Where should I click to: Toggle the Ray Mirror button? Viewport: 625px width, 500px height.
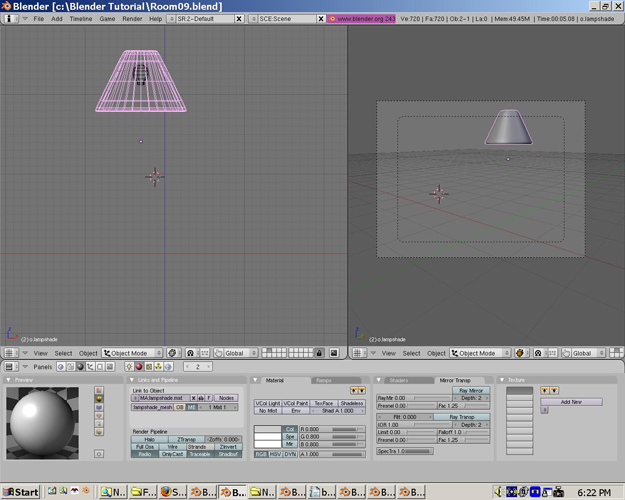coord(470,390)
